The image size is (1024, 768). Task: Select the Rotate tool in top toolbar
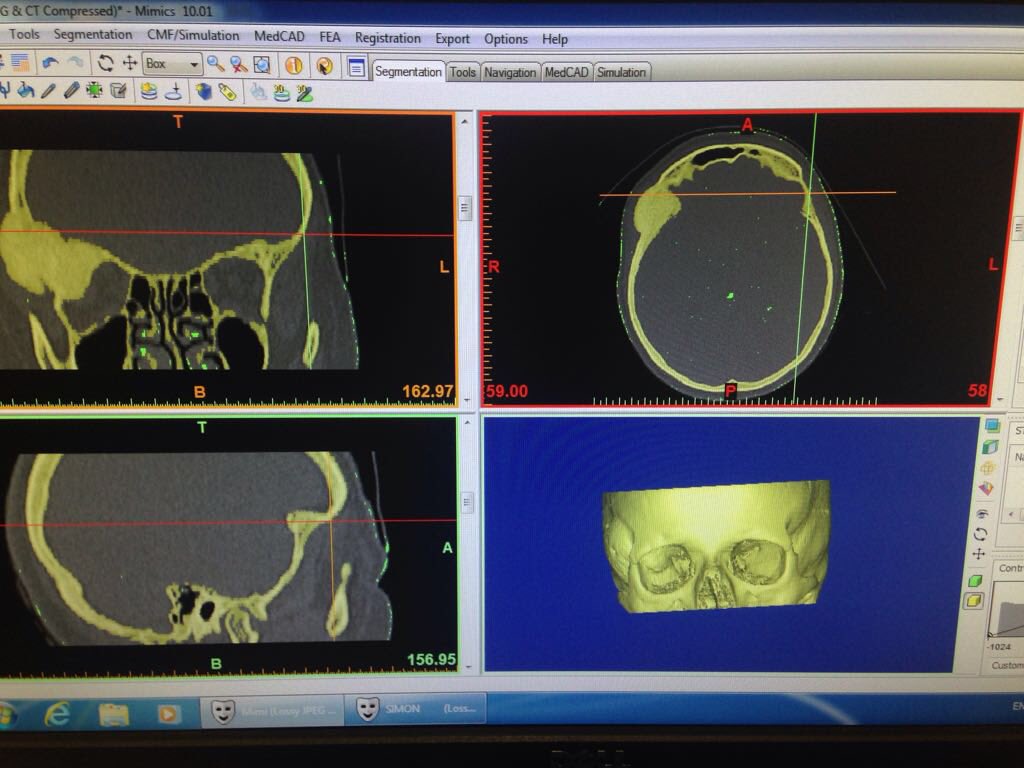pos(105,63)
